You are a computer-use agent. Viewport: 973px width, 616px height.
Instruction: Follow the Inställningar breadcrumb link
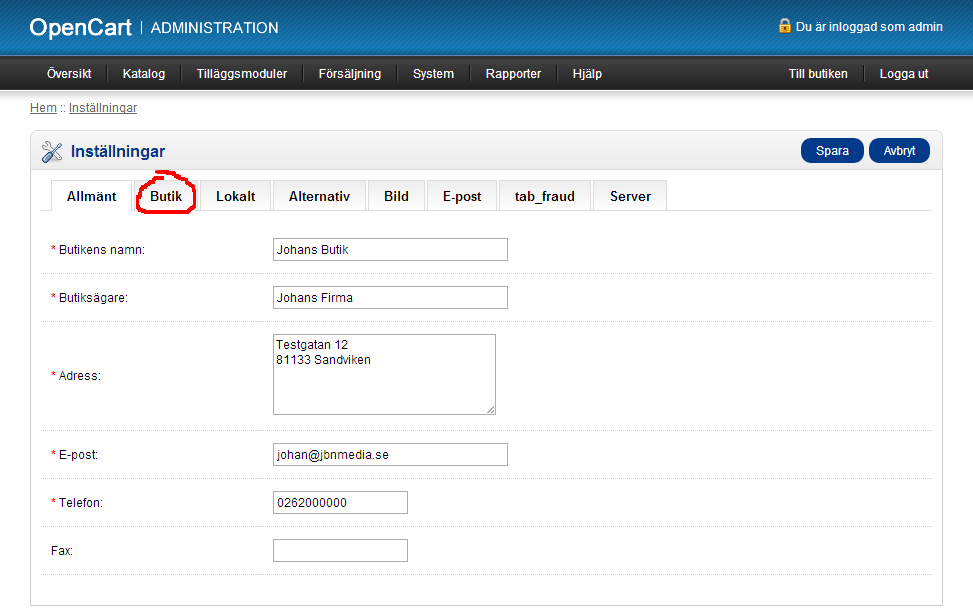click(103, 108)
